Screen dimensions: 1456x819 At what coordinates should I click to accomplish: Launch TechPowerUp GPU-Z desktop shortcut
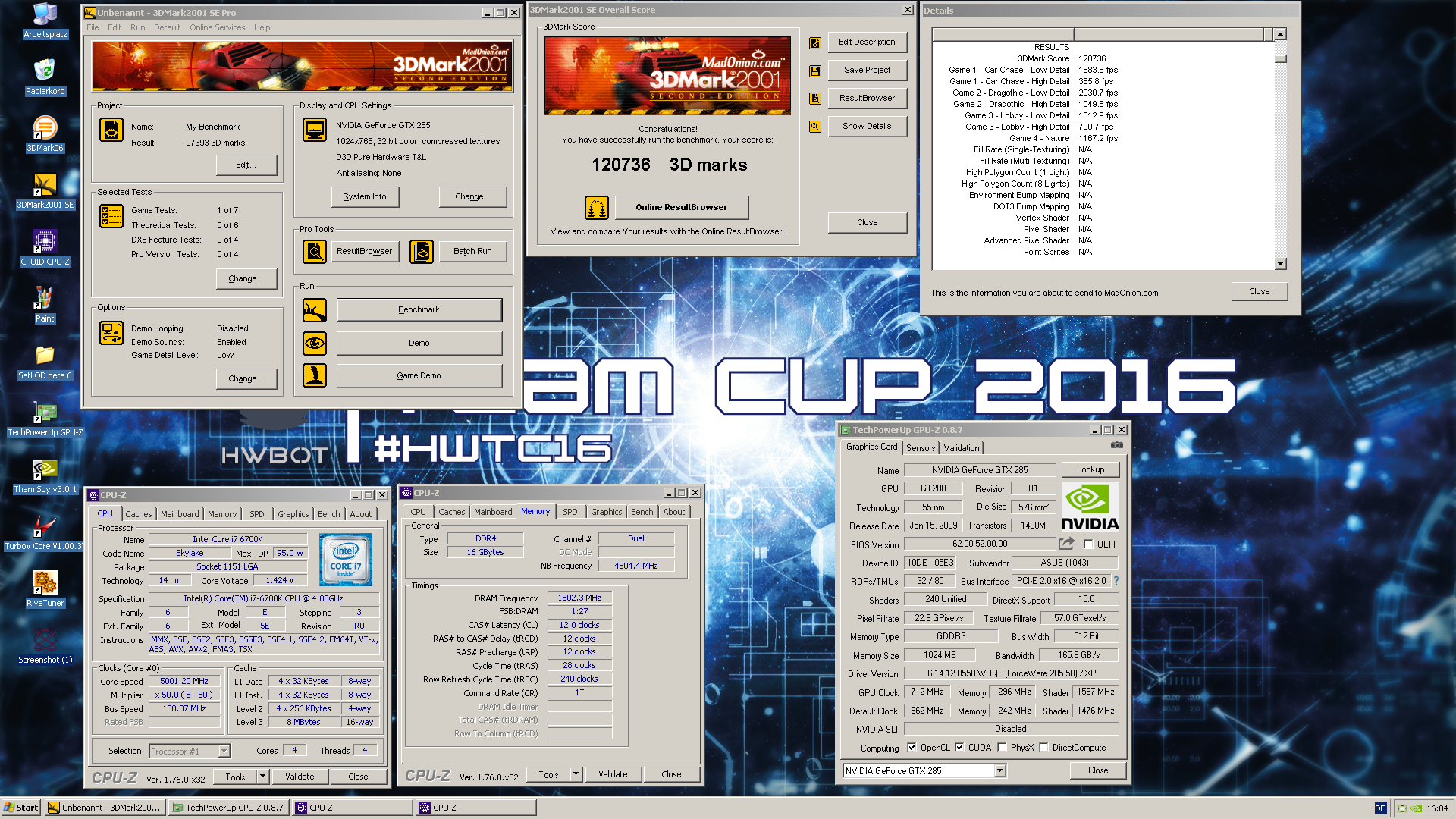pyautogui.click(x=45, y=418)
